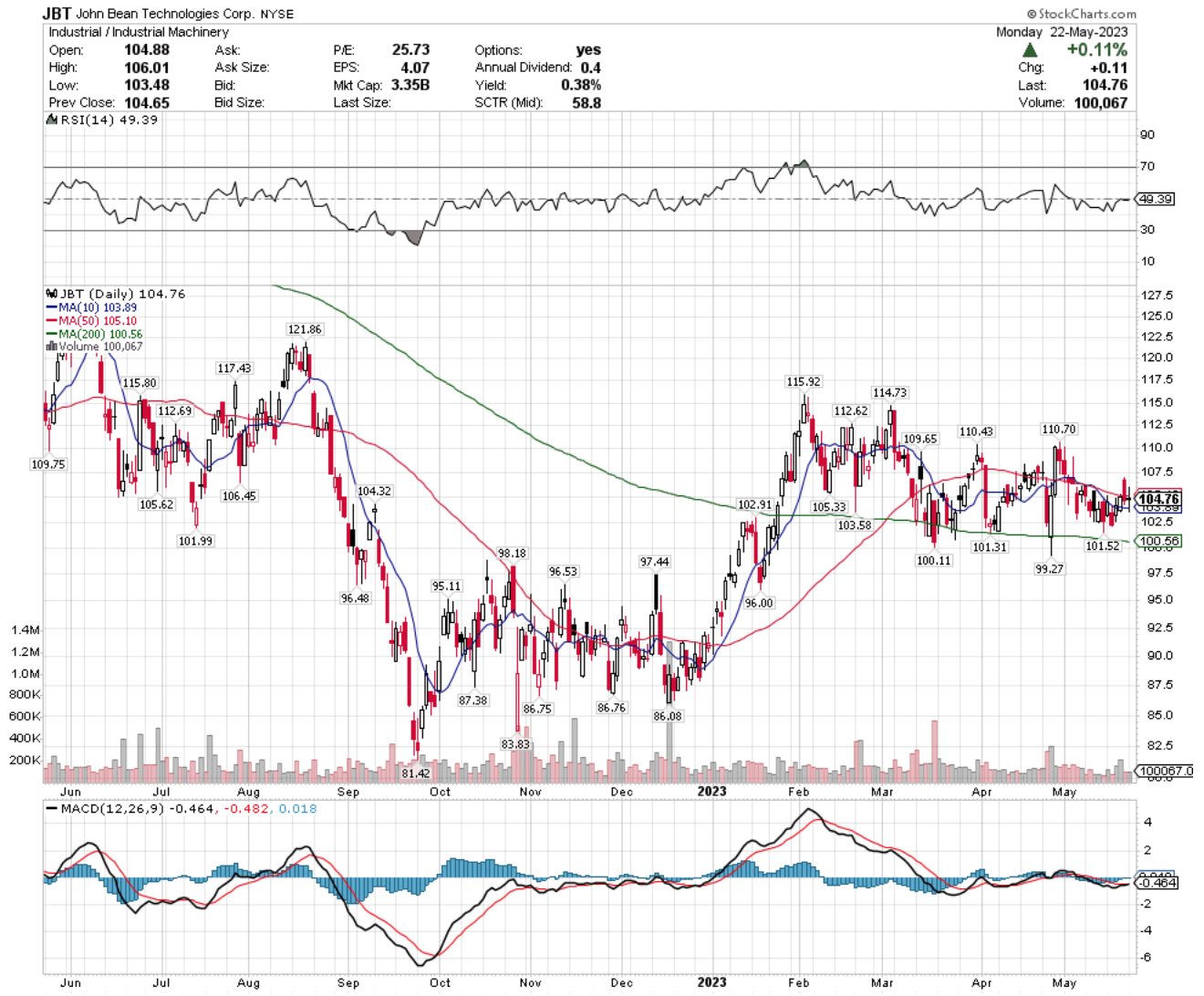Click the JBT (Daily) 104.76 legend label
The height and width of the screenshot is (996, 1204).
115,294
